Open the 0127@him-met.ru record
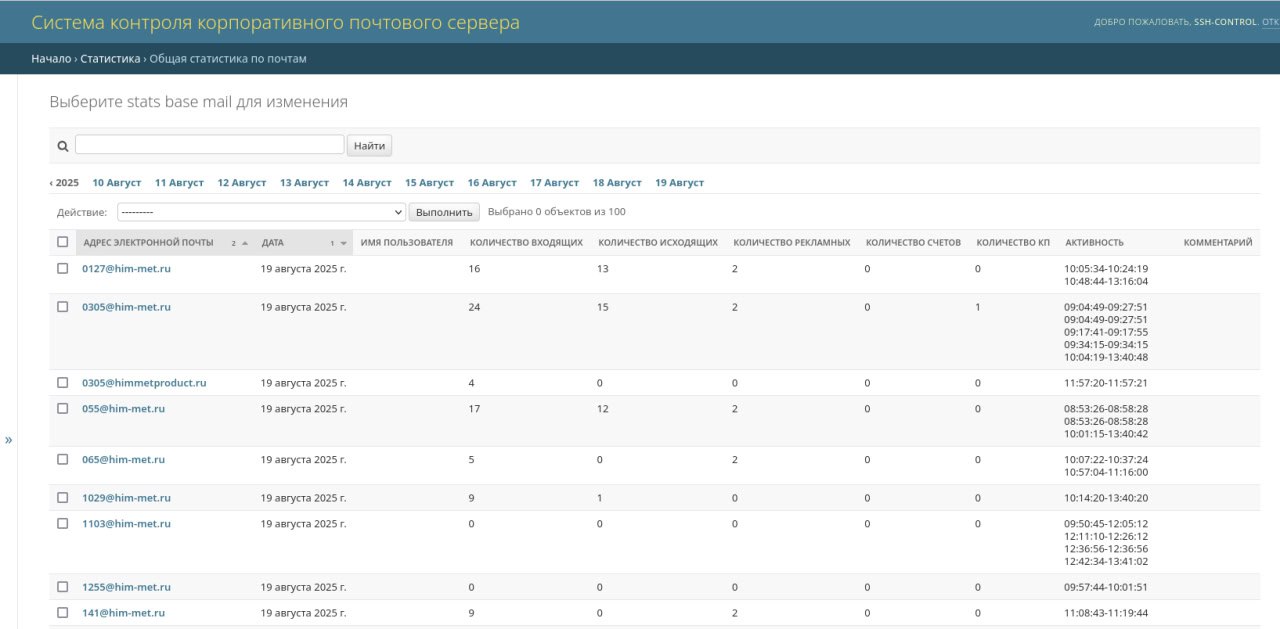Viewport: 1280px width, 629px height. [x=126, y=269]
